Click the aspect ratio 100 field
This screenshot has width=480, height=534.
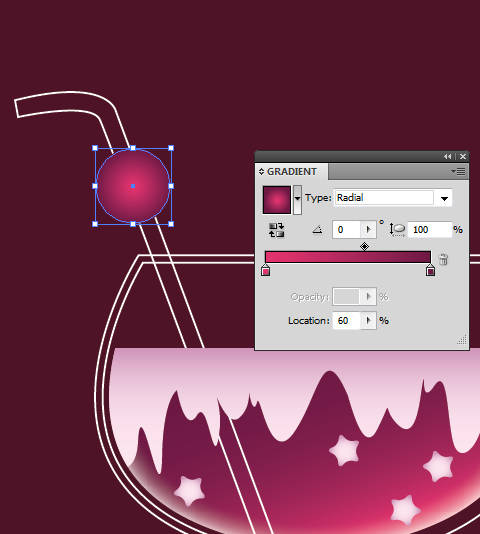[430, 230]
